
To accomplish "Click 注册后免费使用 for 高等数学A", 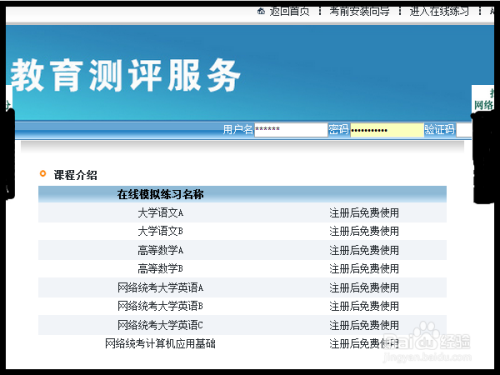I will tap(364, 250).
